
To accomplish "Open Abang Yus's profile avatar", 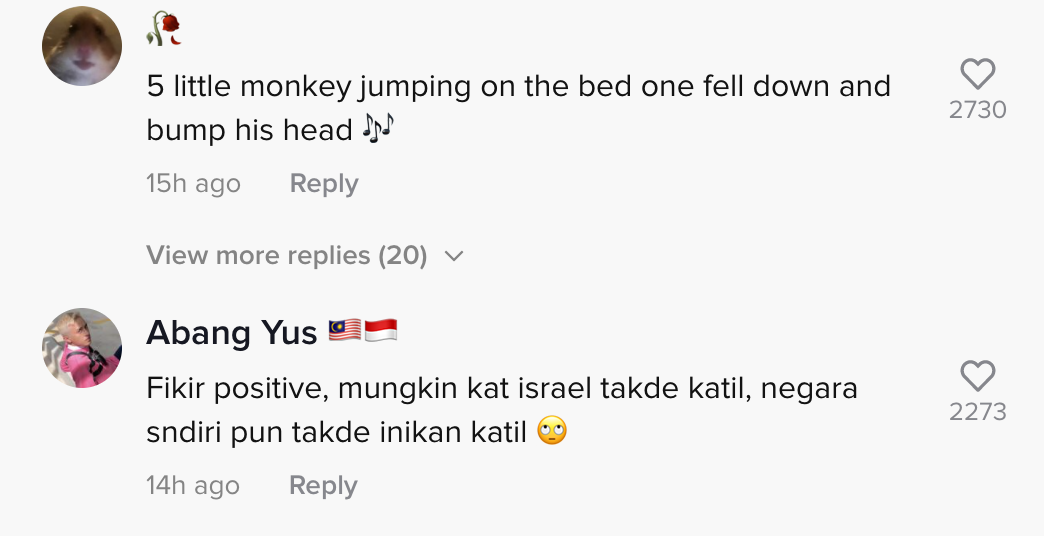I will pos(82,347).
